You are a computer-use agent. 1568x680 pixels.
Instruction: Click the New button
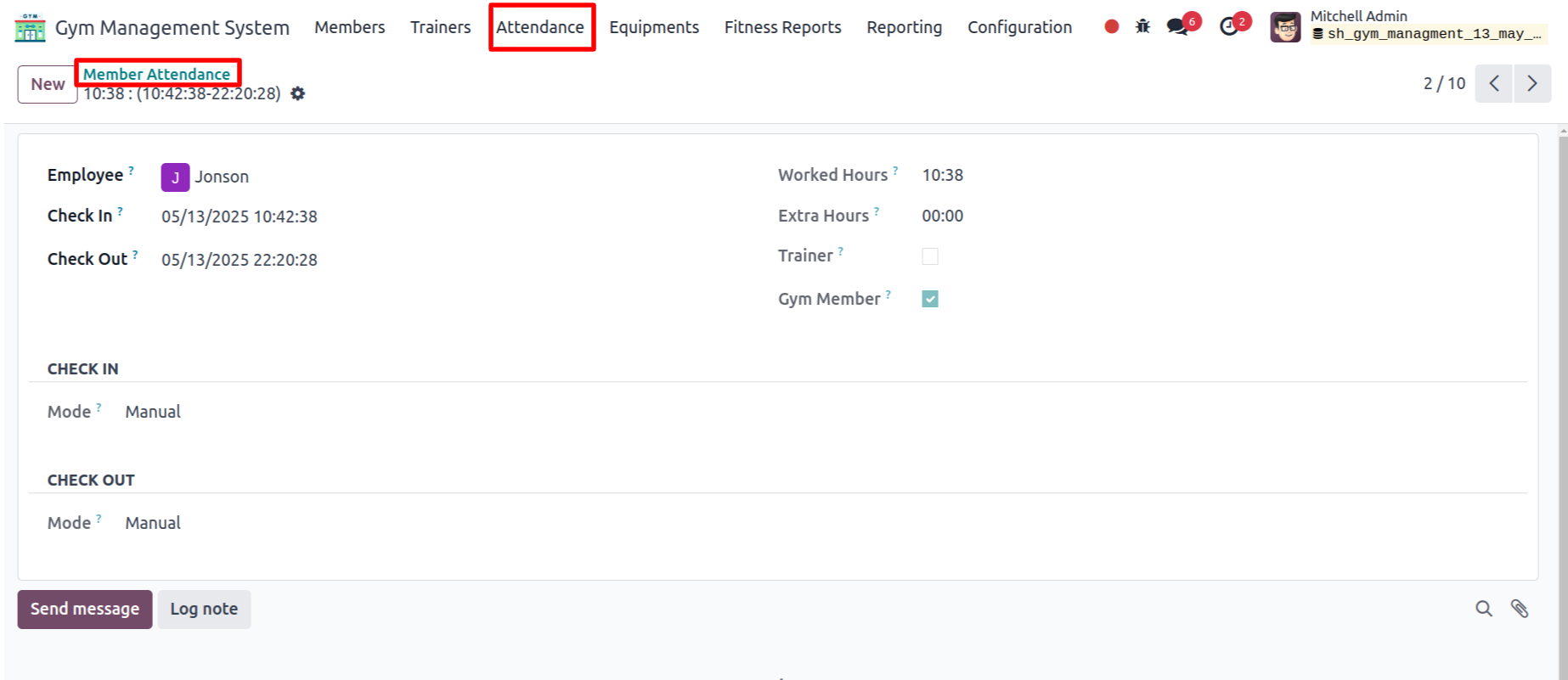point(48,84)
